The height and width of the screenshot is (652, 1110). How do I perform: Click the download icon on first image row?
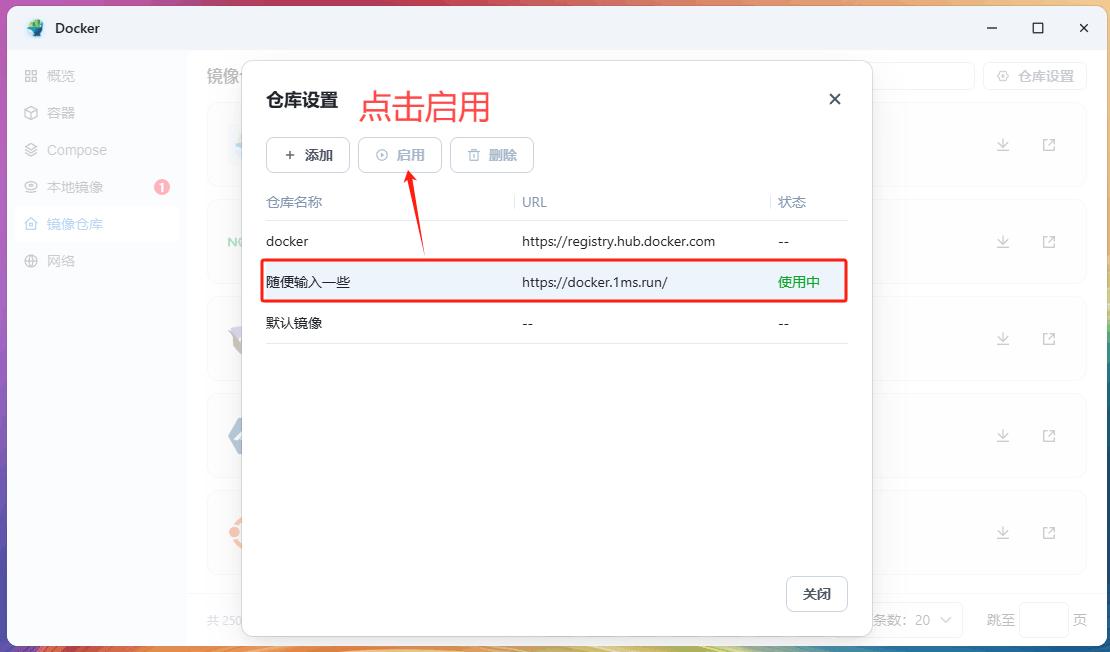[1003, 145]
